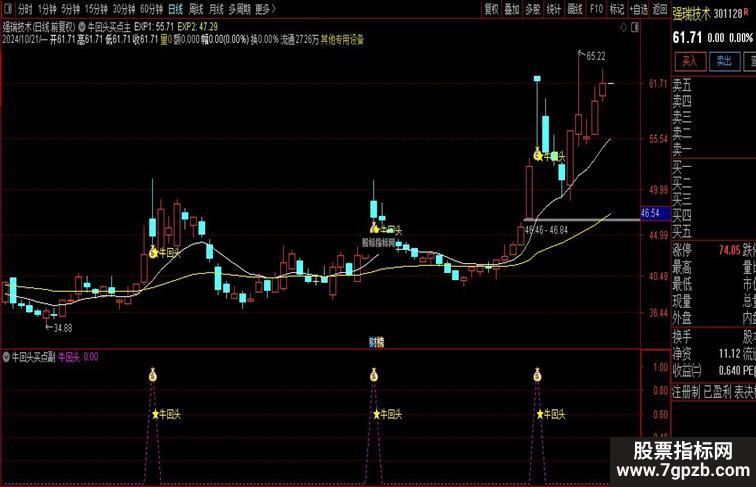756x487 pixels.
Task: Click the 其他专用设备 industry link
Action: [x=342, y=40]
